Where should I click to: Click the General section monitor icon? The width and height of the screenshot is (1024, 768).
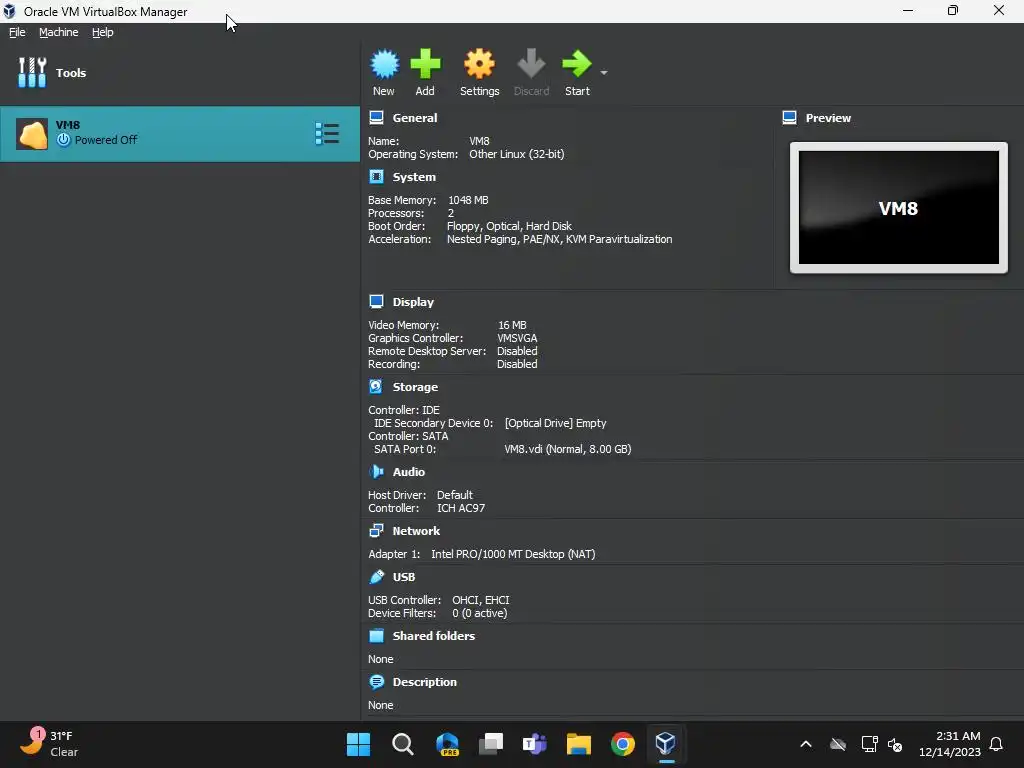point(376,118)
